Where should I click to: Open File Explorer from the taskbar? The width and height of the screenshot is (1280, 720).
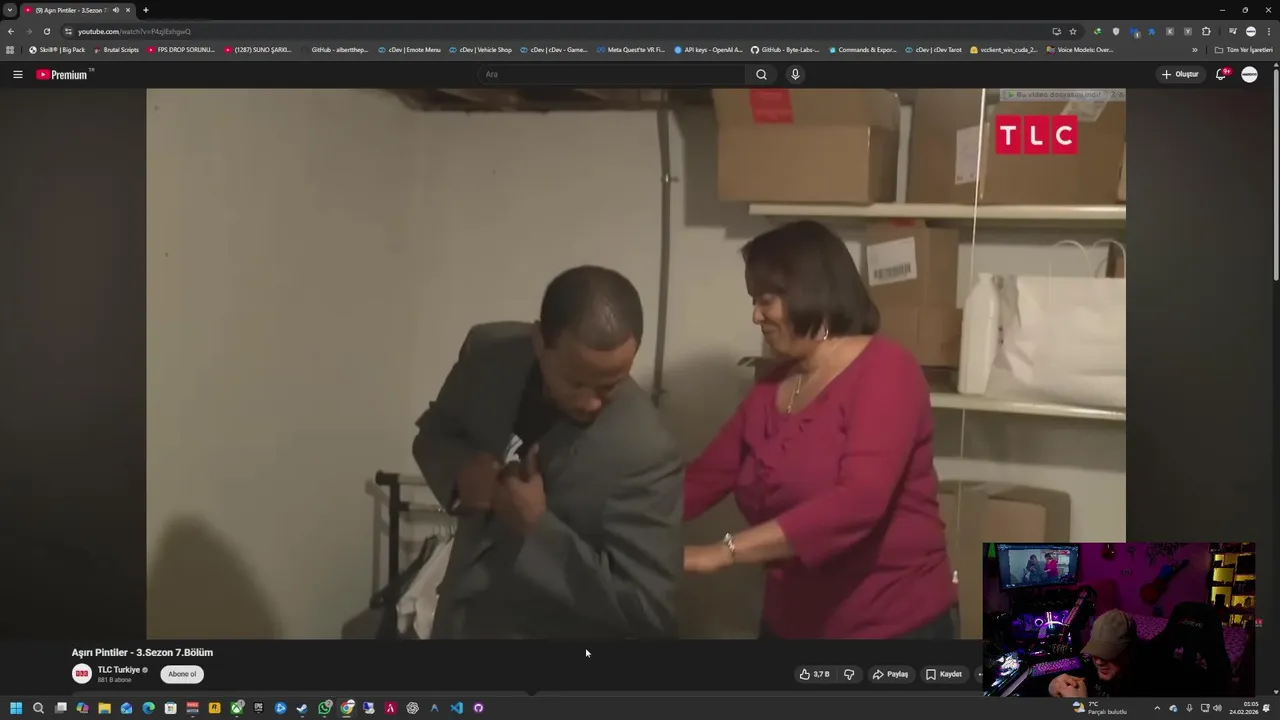(104, 708)
